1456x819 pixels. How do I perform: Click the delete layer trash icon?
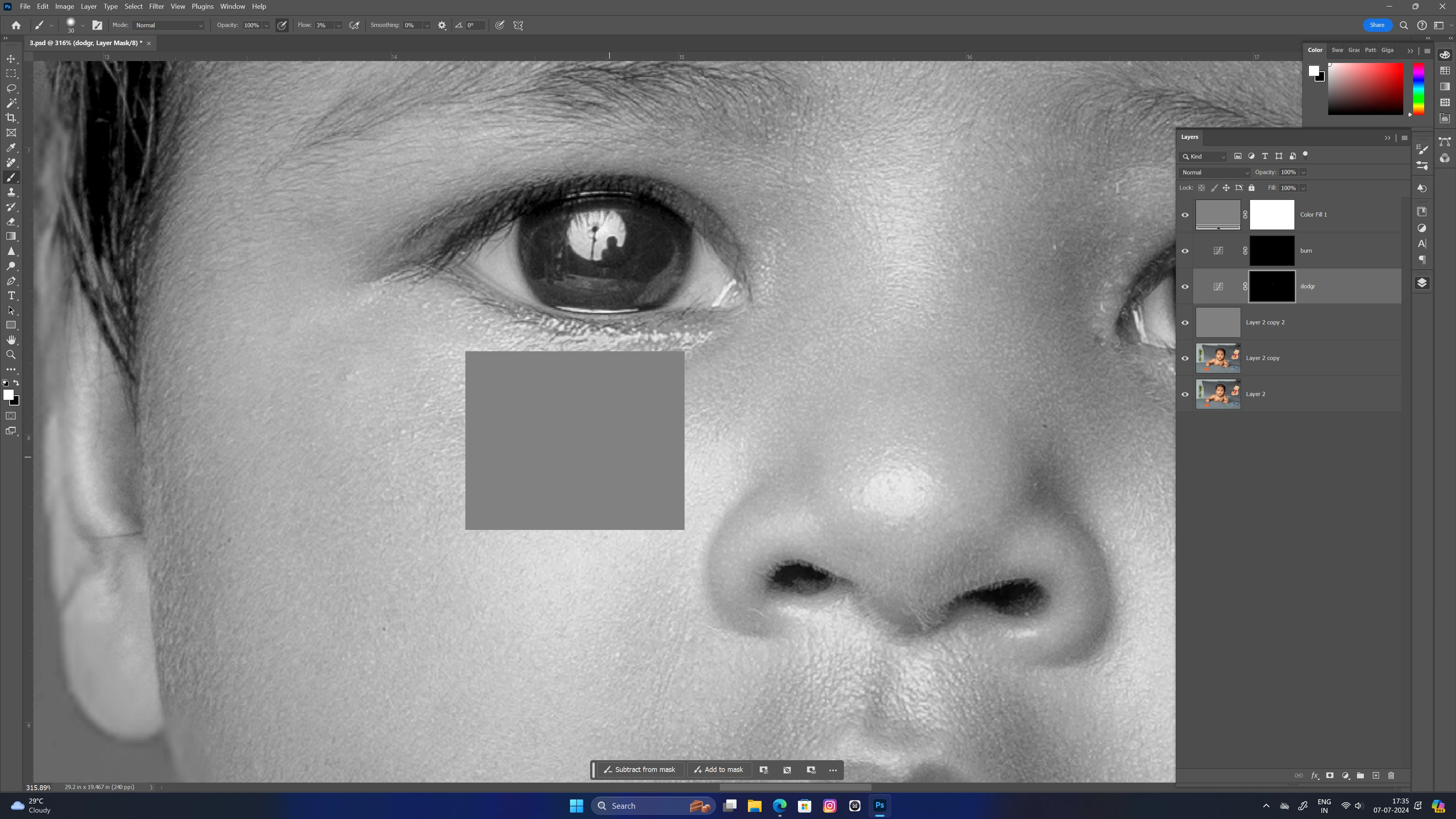1391,775
